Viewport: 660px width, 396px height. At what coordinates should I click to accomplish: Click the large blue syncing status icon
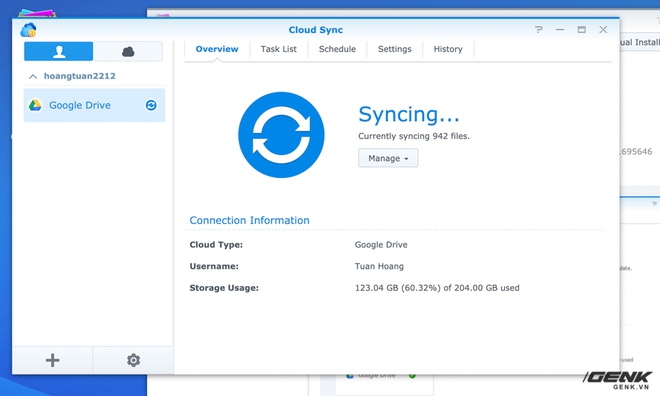pyautogui.click(x=281, y=135)
